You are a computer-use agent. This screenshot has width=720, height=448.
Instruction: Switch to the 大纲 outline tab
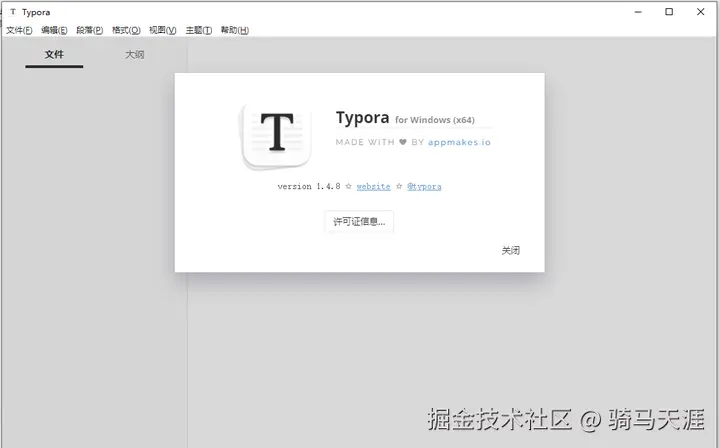(x=135, y=55)
